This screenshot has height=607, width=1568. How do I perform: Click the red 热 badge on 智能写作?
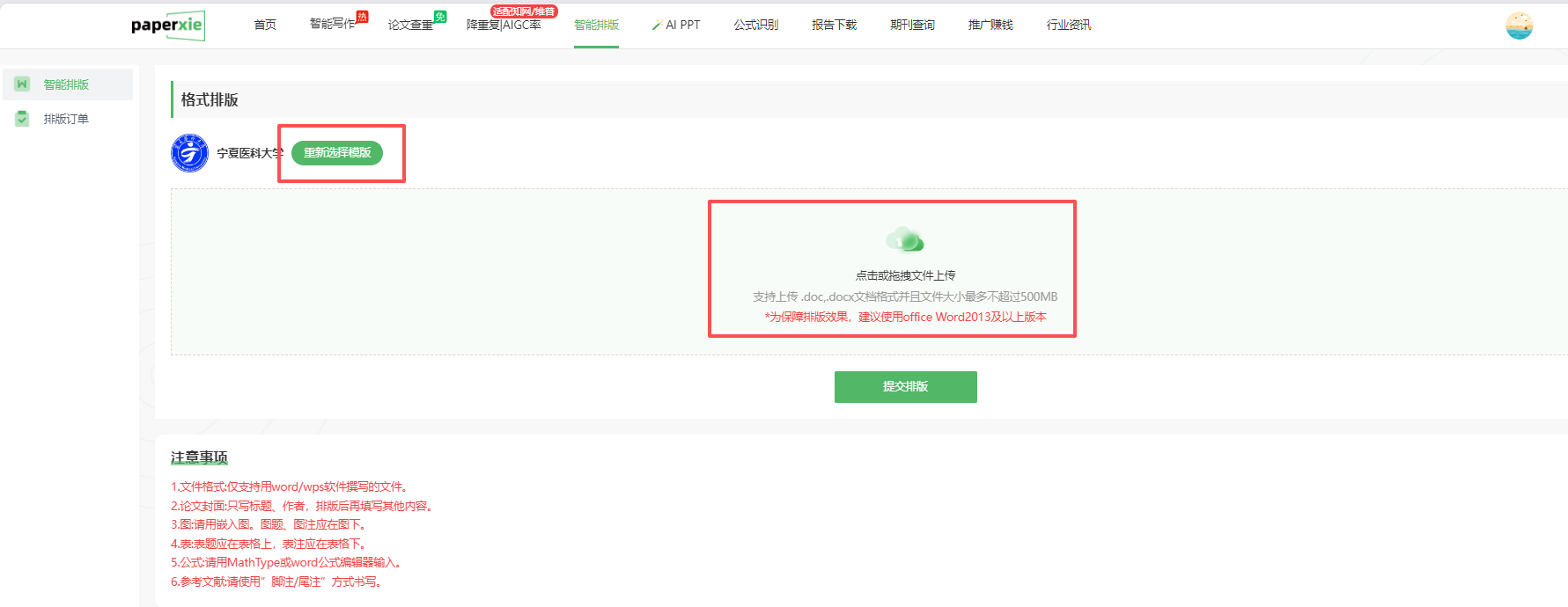click(x=362, y=17)
